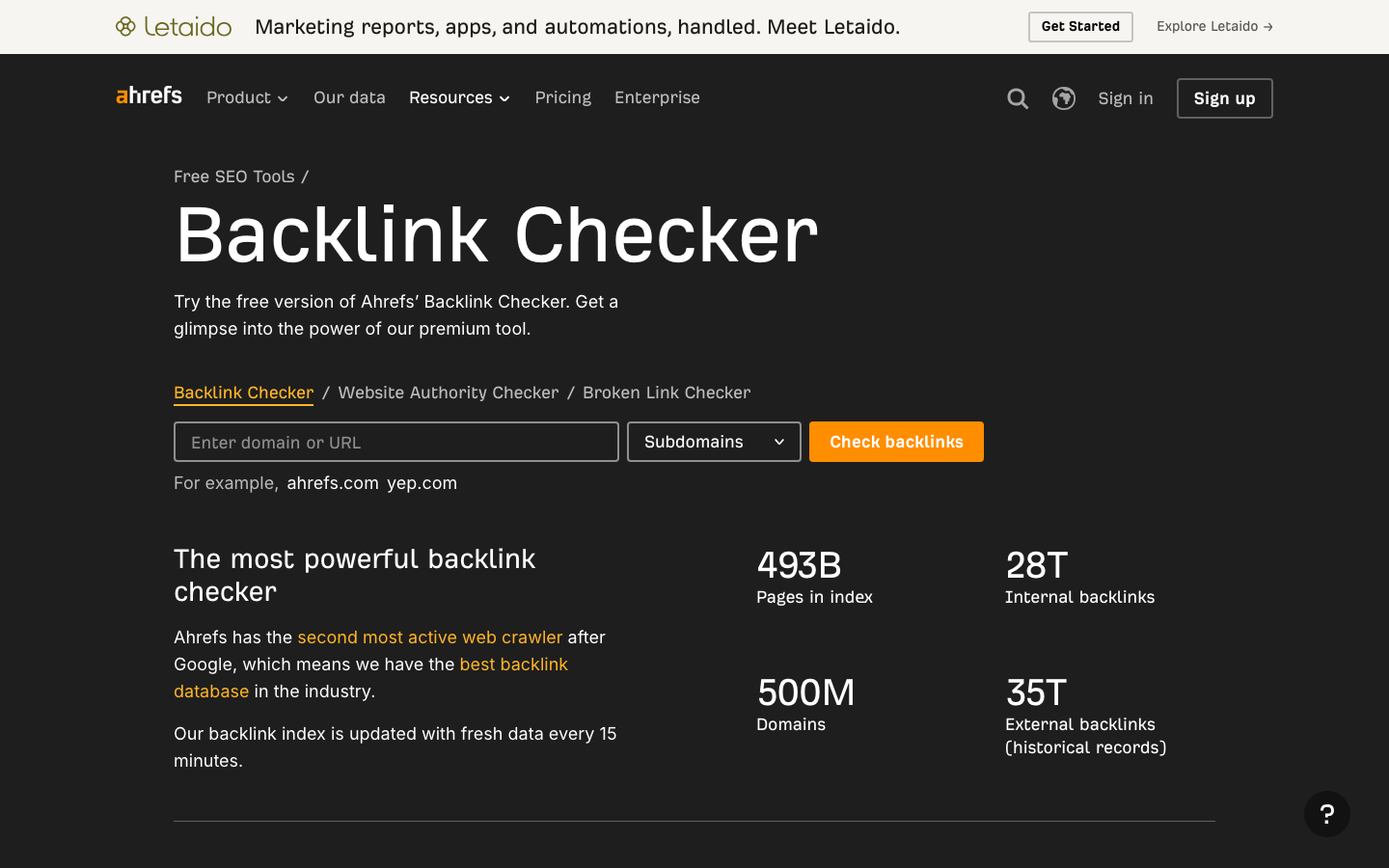Click the Backlink Checker page heading
1389x868 pixels.
click(x=497, y=235)
